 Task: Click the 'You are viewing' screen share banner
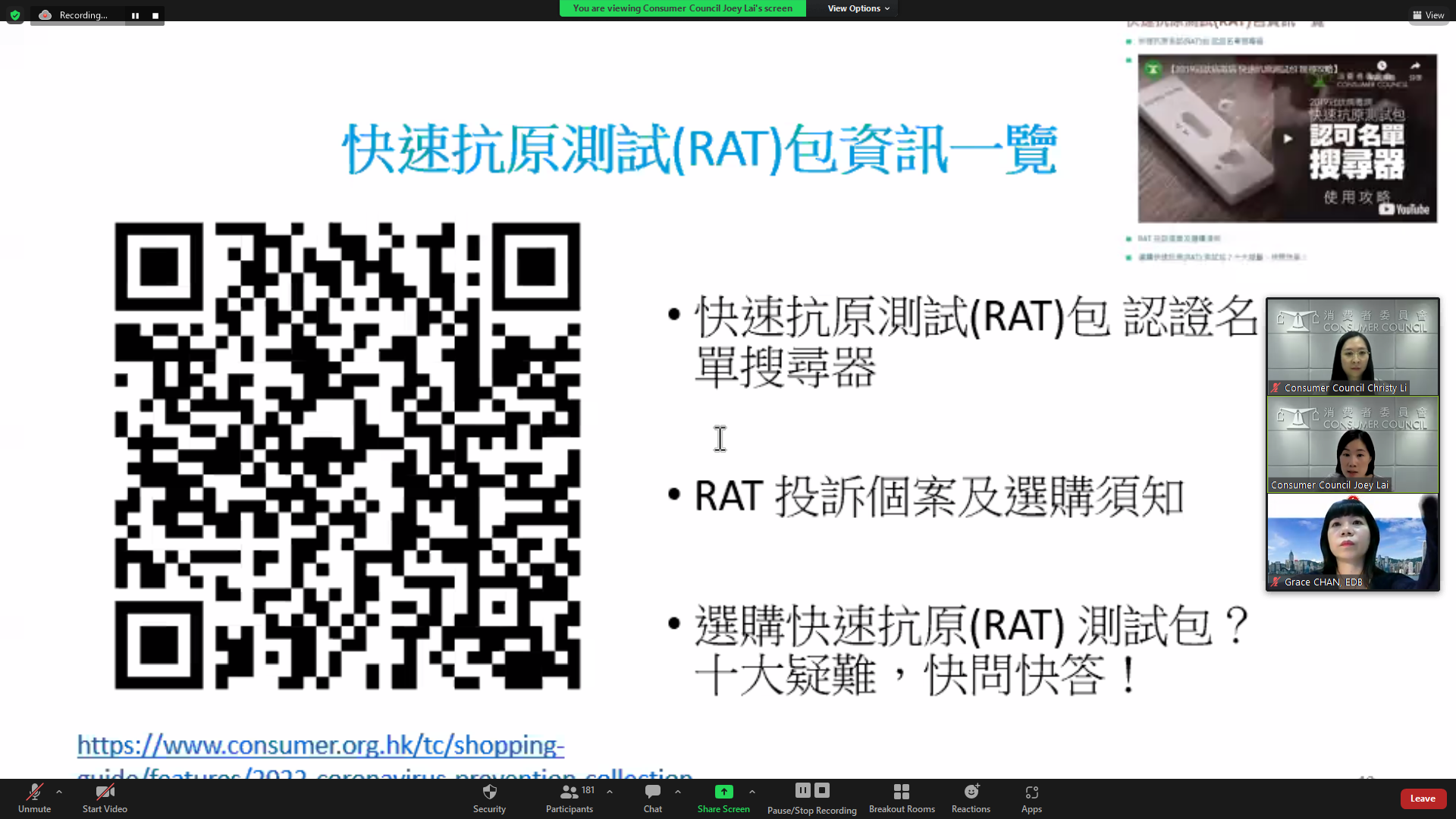(x=682, y=8)
